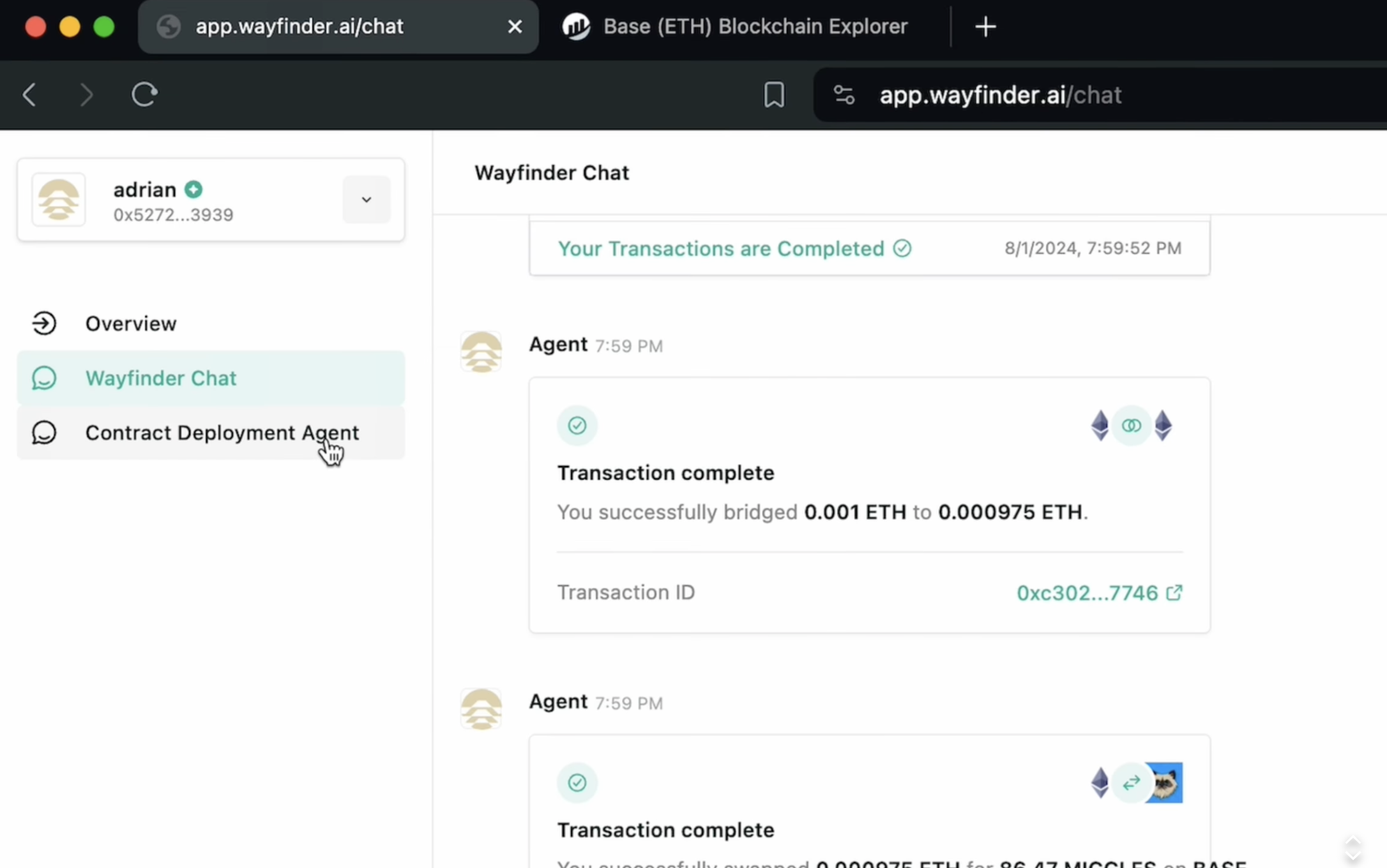Click the transaction complete checkmark icon

click(577, 425)
